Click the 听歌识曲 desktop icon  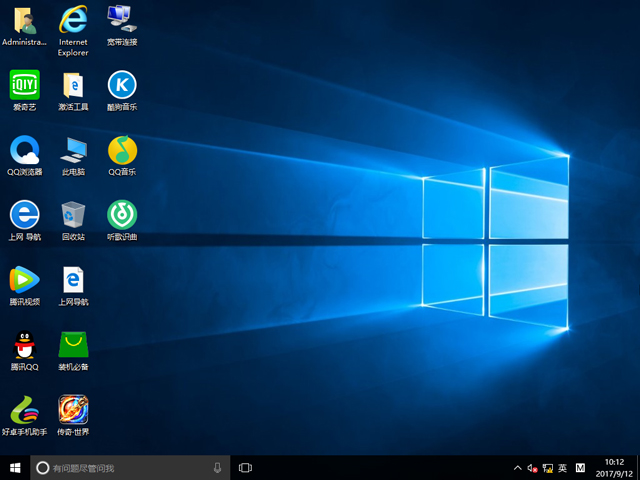click(x=122, y=214)
